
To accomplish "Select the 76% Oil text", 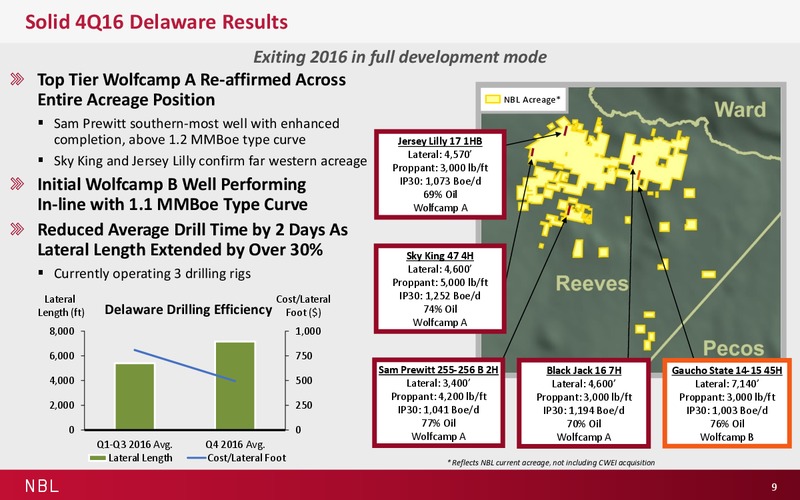I will pos(727,423).
